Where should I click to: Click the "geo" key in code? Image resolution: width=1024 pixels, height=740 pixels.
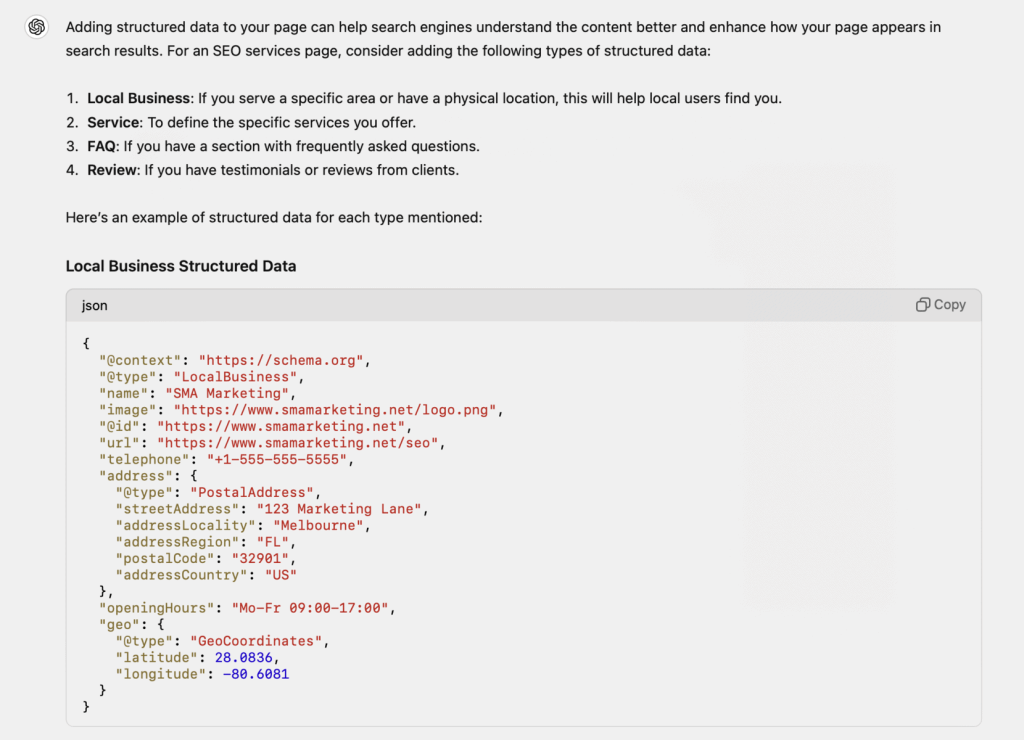pyautogui.click(x=120, y=624)
